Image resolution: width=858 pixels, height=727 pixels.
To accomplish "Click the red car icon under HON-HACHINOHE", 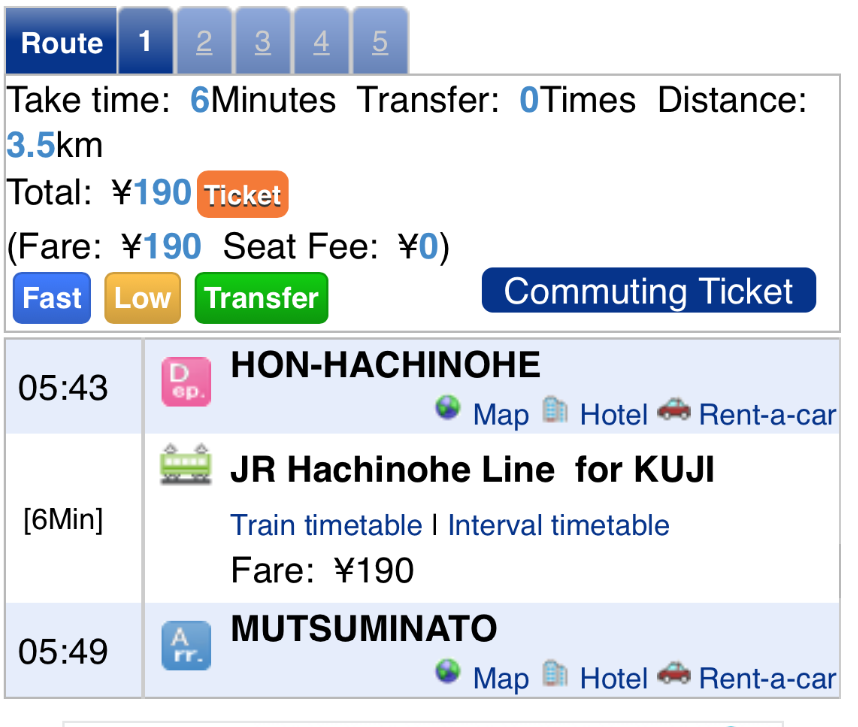I will tap(674, 409).
